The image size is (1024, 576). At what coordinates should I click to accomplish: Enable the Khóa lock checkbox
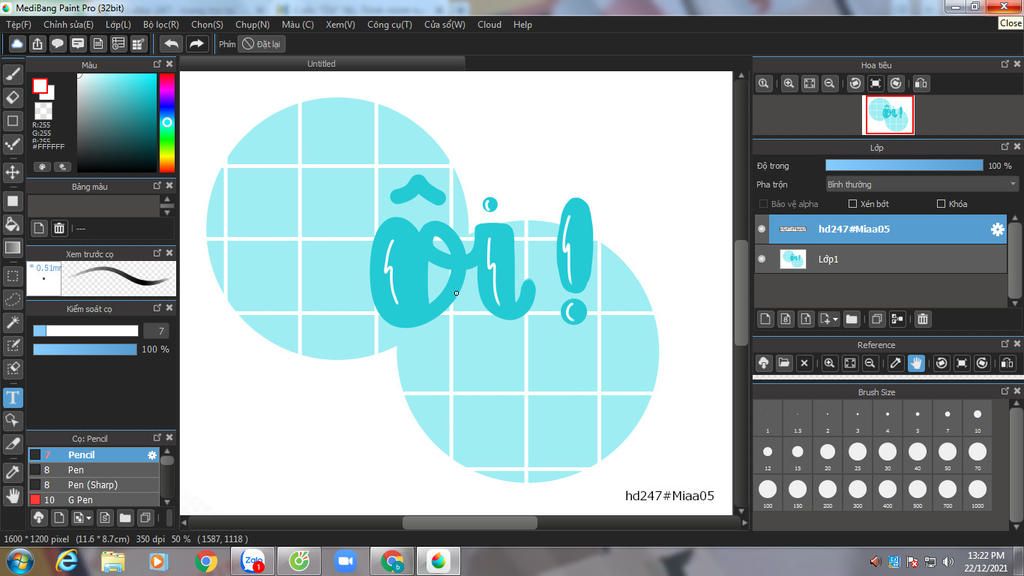(941, 204)
